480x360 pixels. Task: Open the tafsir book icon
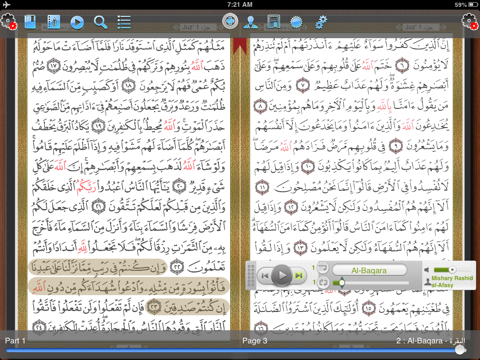coord(53,22)
